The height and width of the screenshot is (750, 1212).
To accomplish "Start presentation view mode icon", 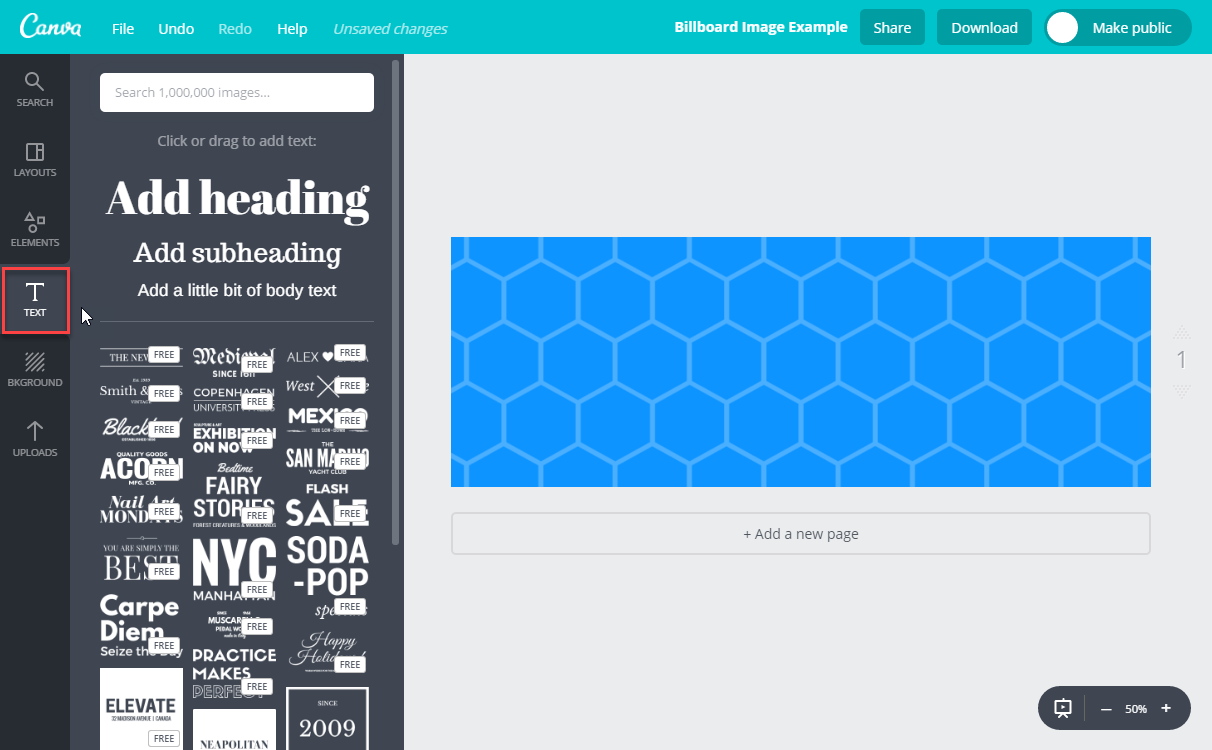I will pos(1063,708).
